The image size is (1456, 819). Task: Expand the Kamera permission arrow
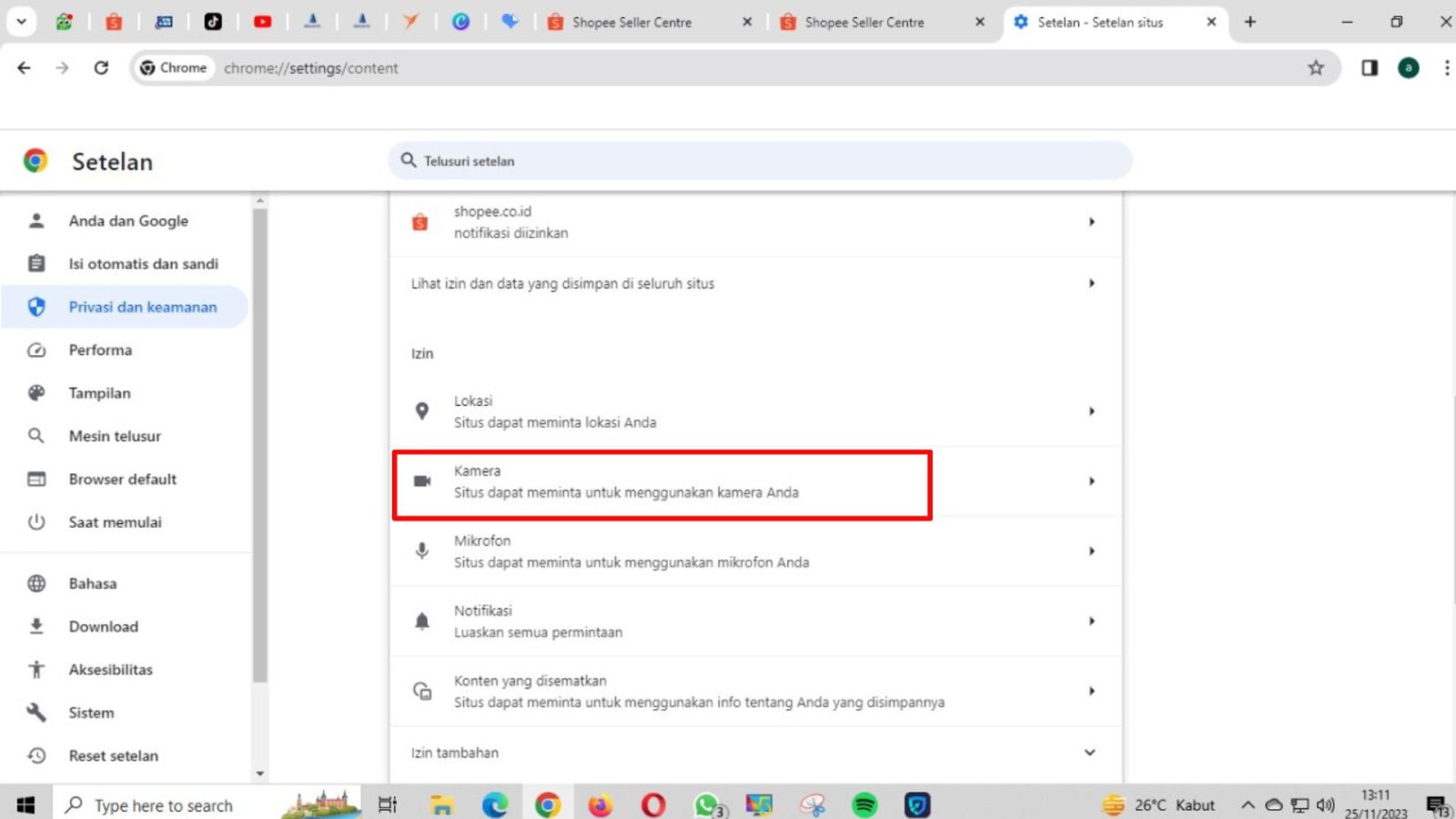click(1091, 481)
